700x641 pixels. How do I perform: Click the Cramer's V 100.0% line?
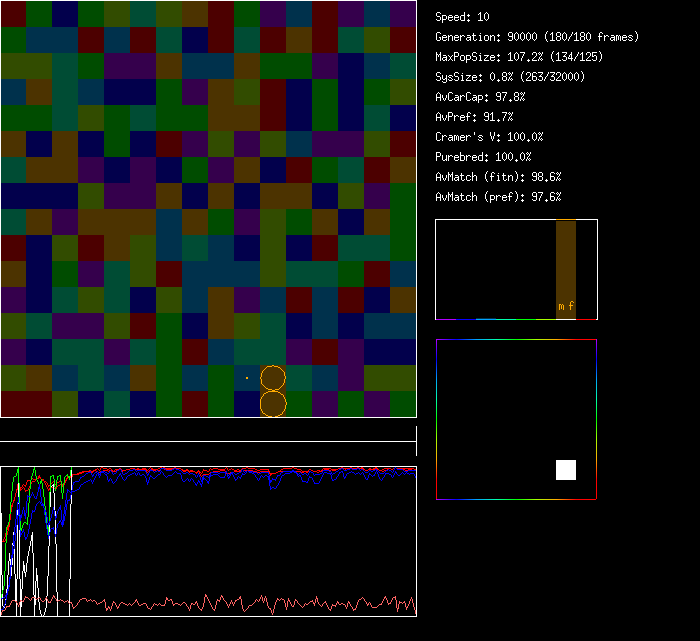coord(490,137)
